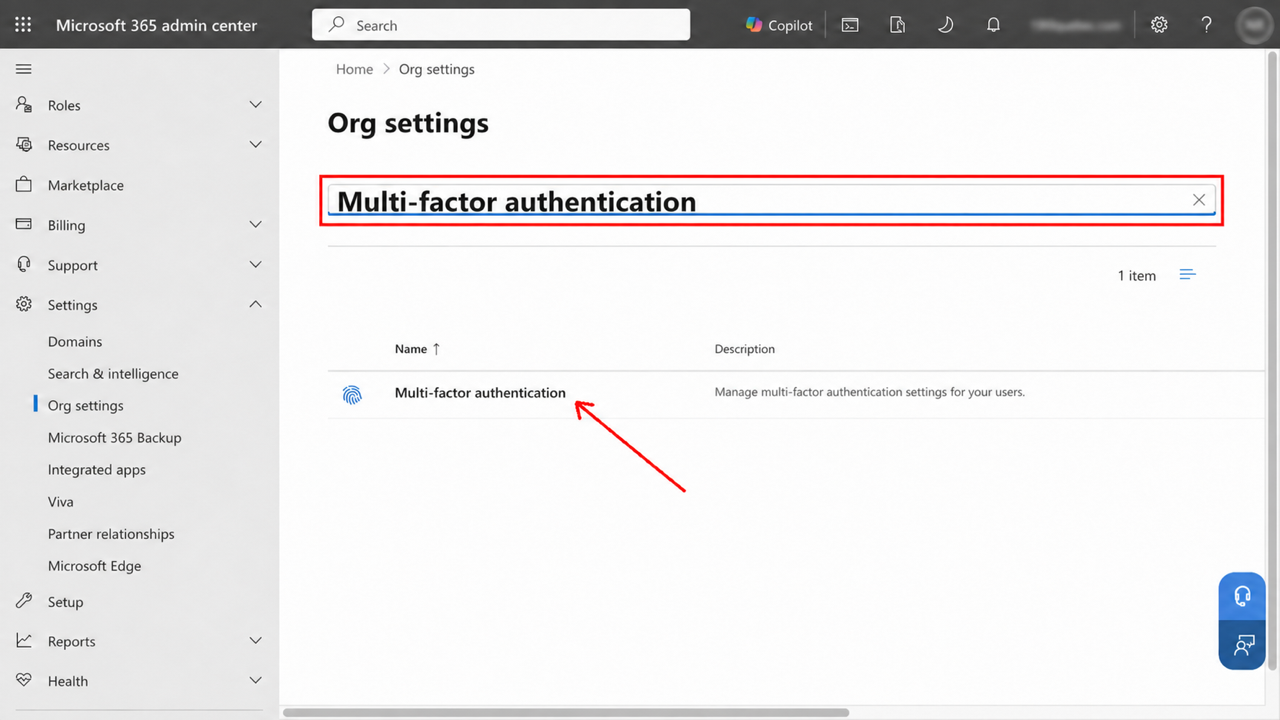Open Integrated apps menu item
Image resolution: width=1280 pixels, height=720 pixels.
pos(97,469)
